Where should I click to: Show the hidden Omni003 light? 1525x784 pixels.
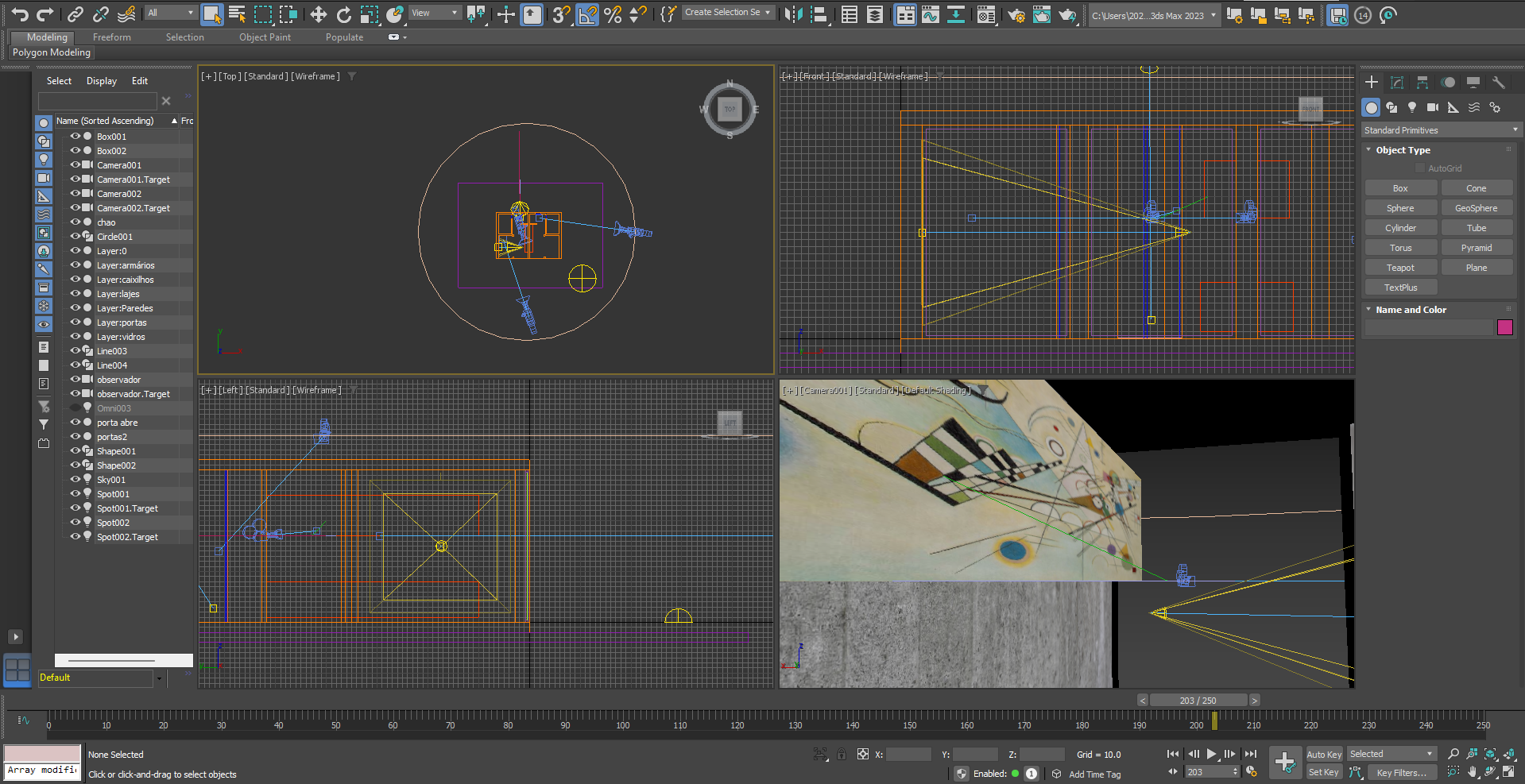tap(75, 408)
